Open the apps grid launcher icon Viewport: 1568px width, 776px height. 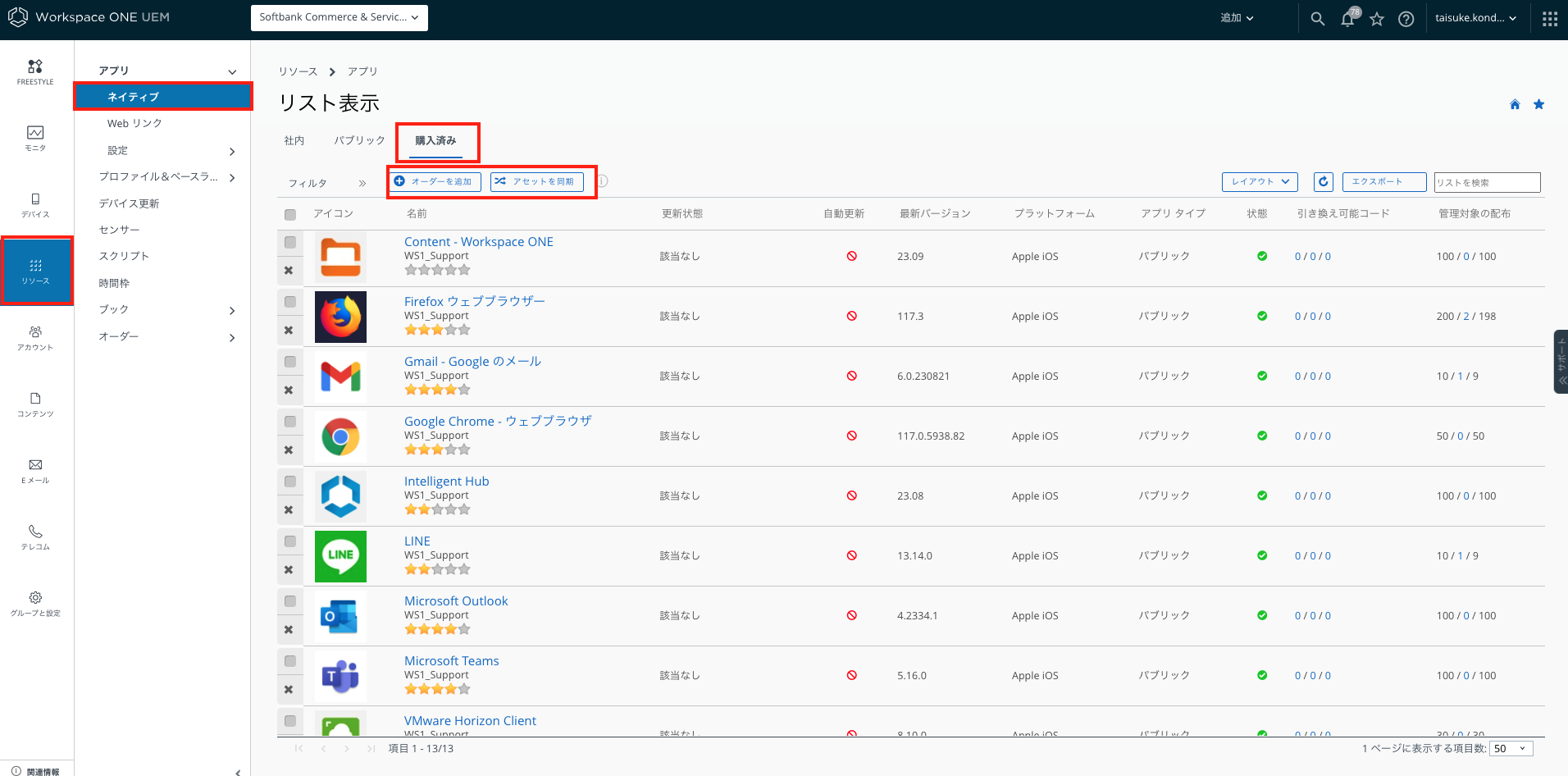1549,18
